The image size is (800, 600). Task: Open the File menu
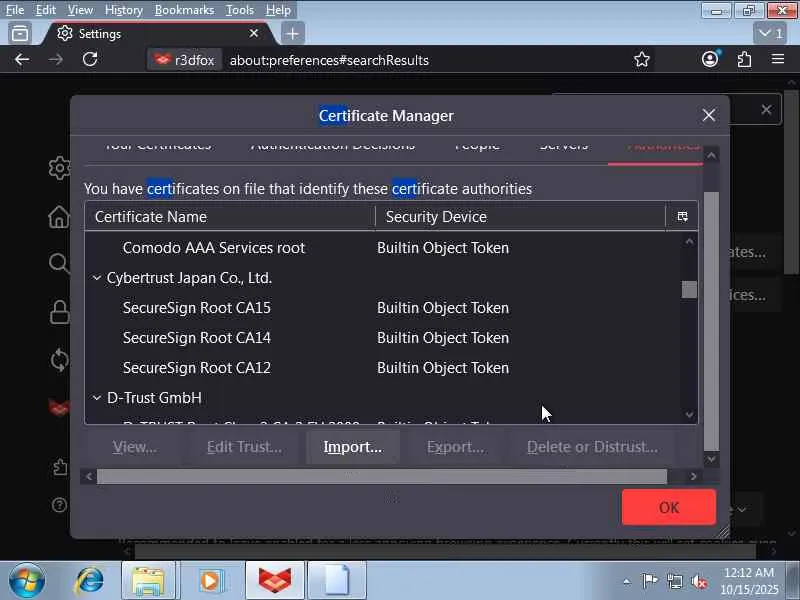pos(15,10)
